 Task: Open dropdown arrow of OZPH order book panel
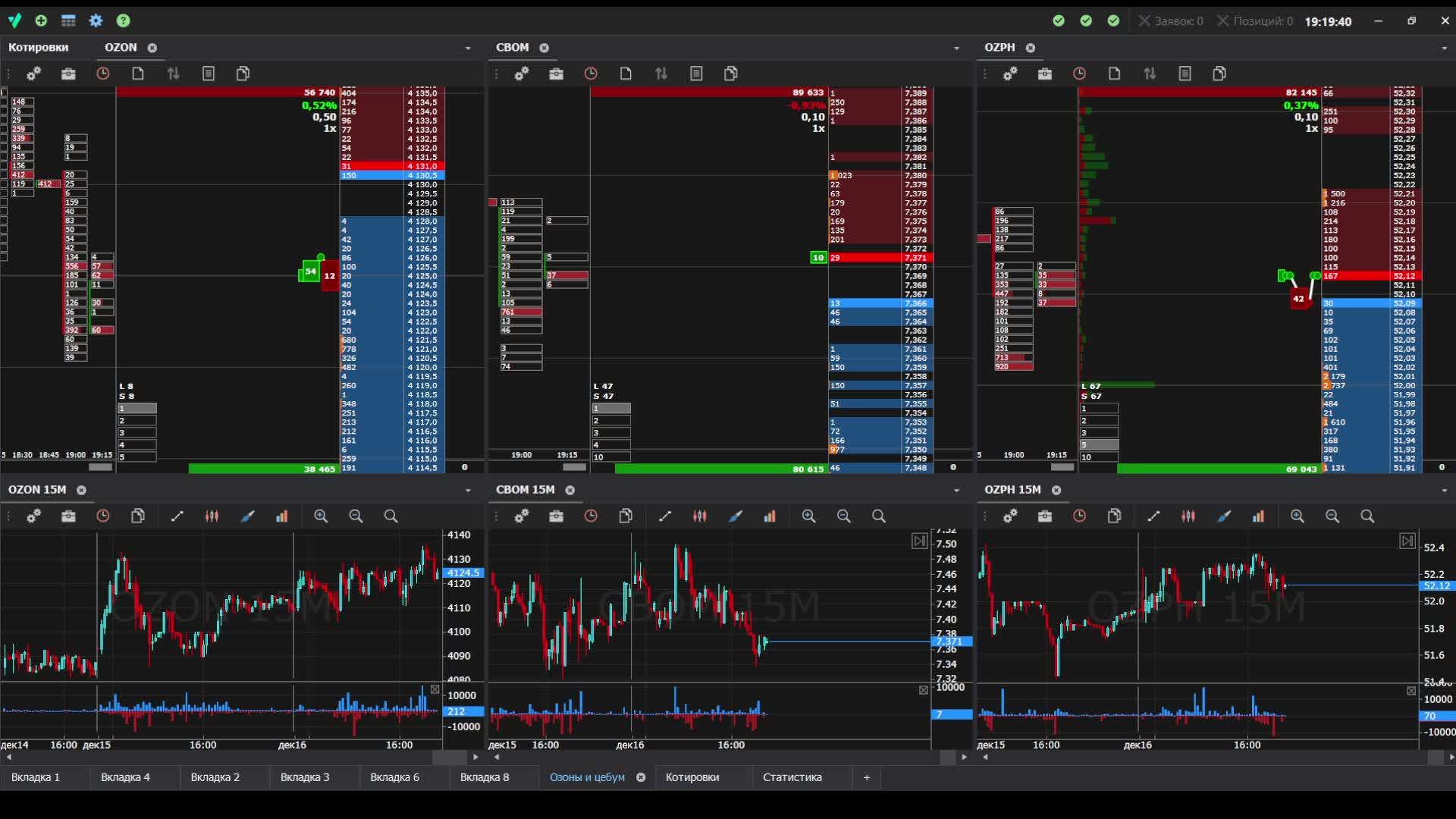point(1444,48)
